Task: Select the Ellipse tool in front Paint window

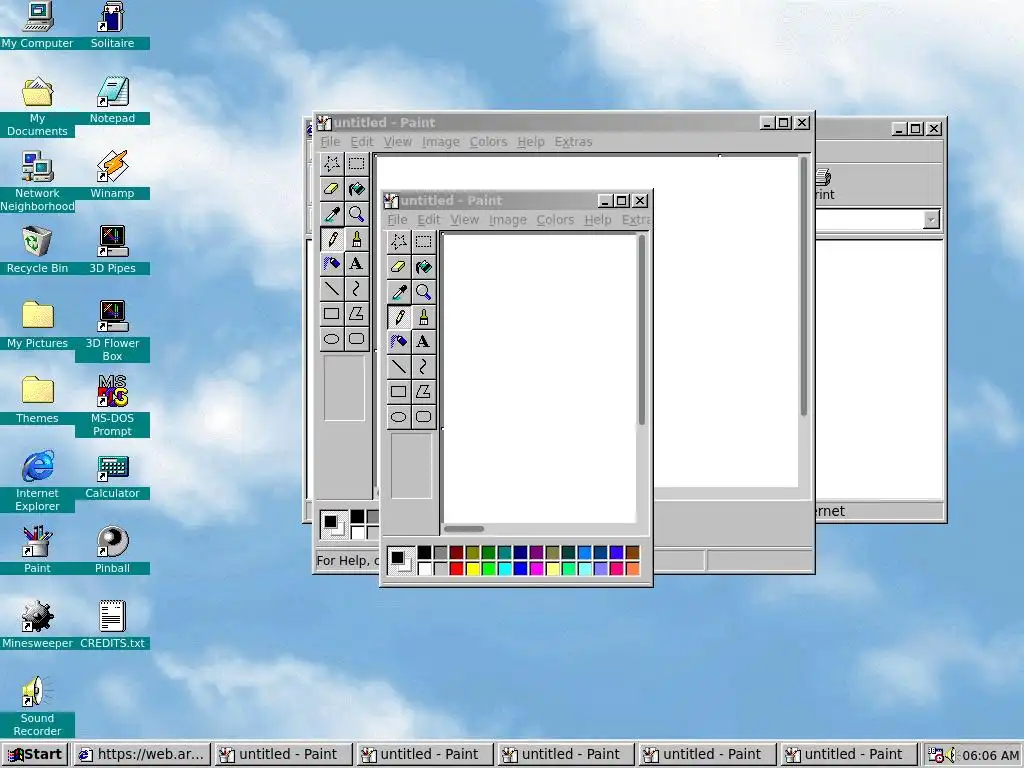Action: [398, 417]
